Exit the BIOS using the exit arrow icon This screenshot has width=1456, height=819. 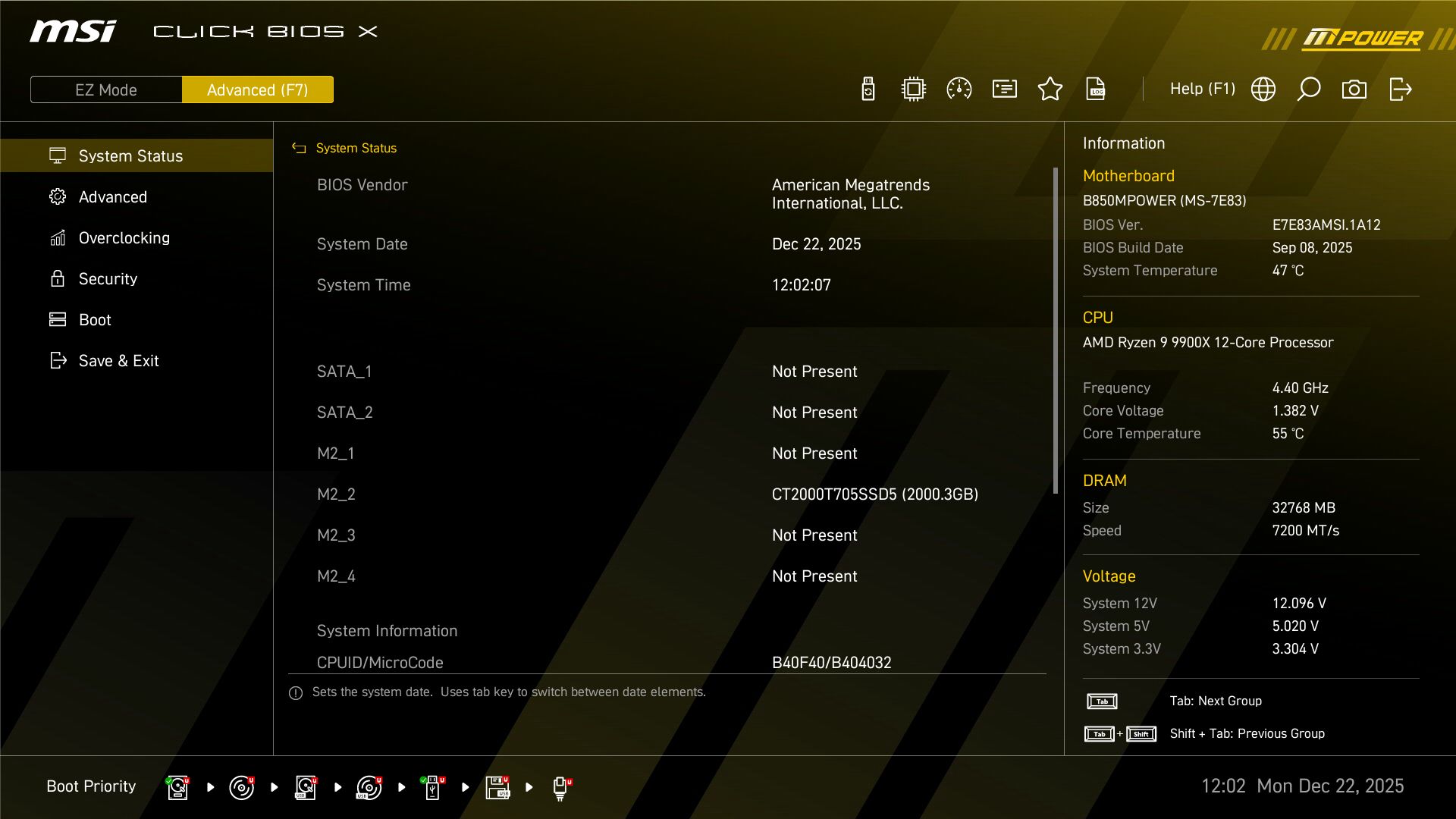click(x=1400, y=89)
